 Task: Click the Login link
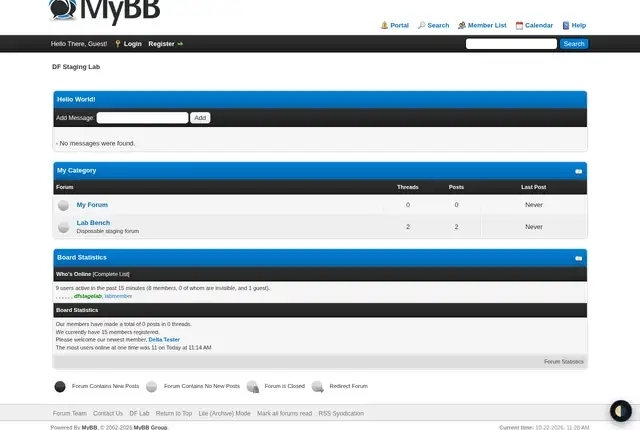[133, 44]
